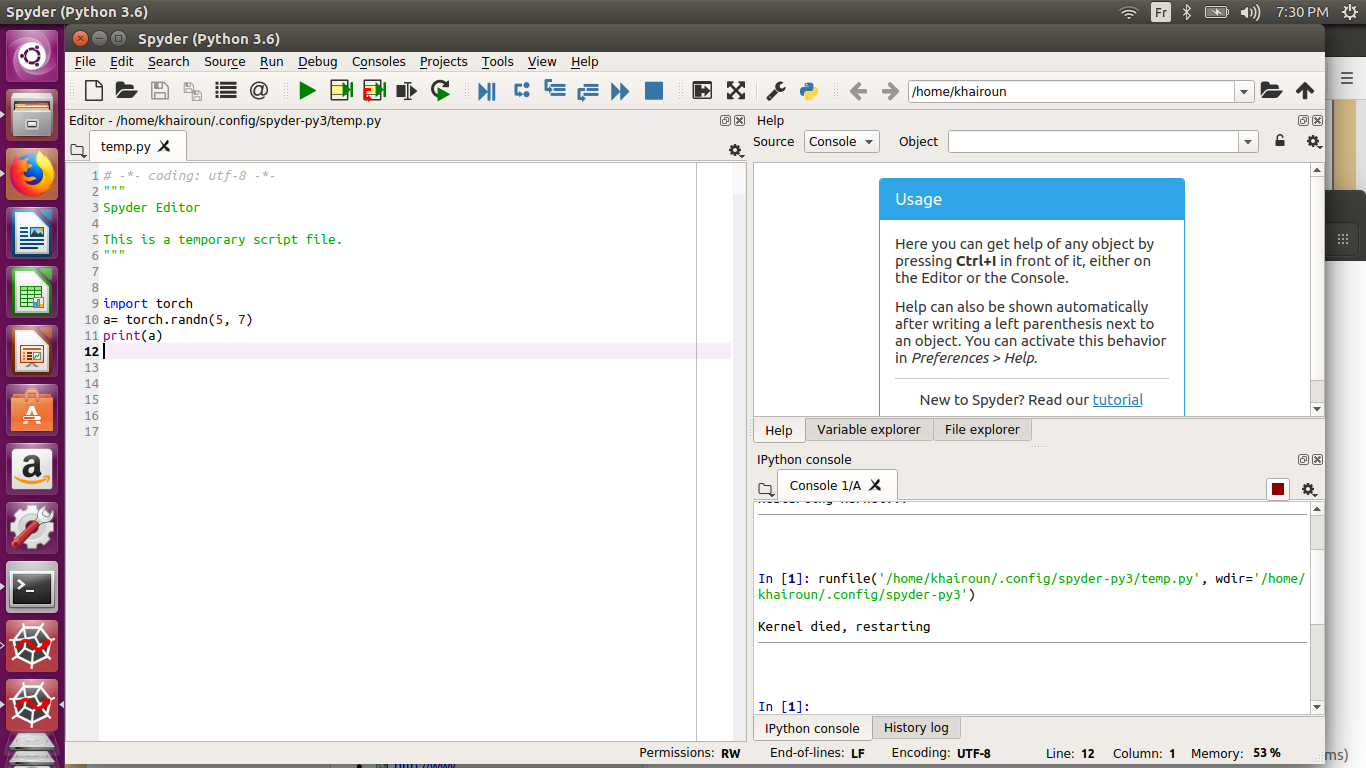The image size is (1366, 768).
Task: Click the New file icon
Action: coord(94,91)
